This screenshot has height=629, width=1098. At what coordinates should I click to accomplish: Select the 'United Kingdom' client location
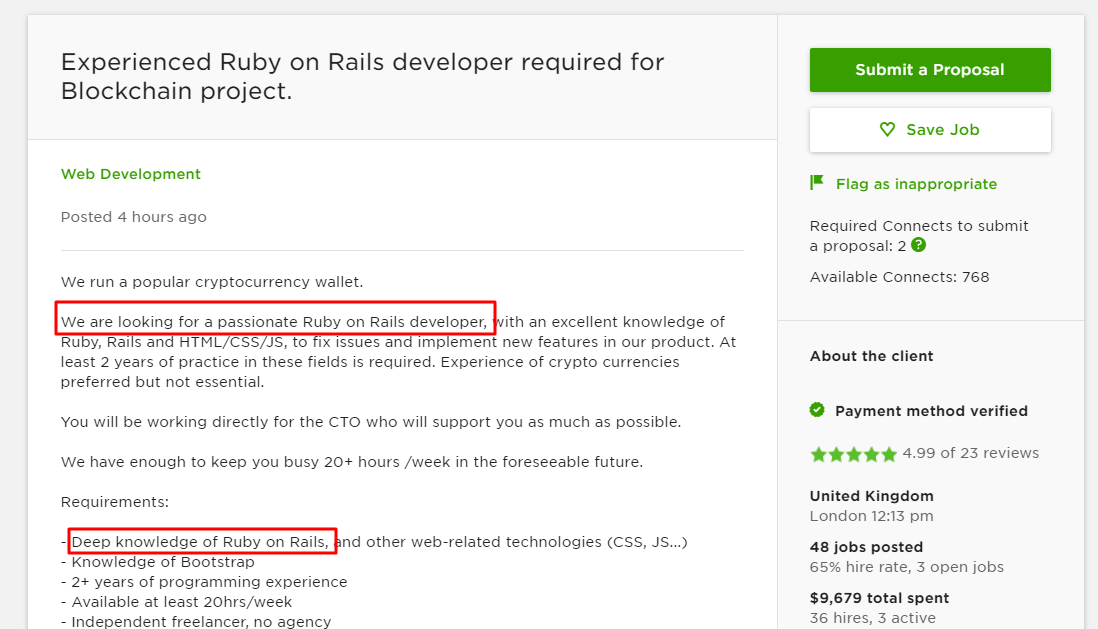pyautogui.click(x=871, y=496)
